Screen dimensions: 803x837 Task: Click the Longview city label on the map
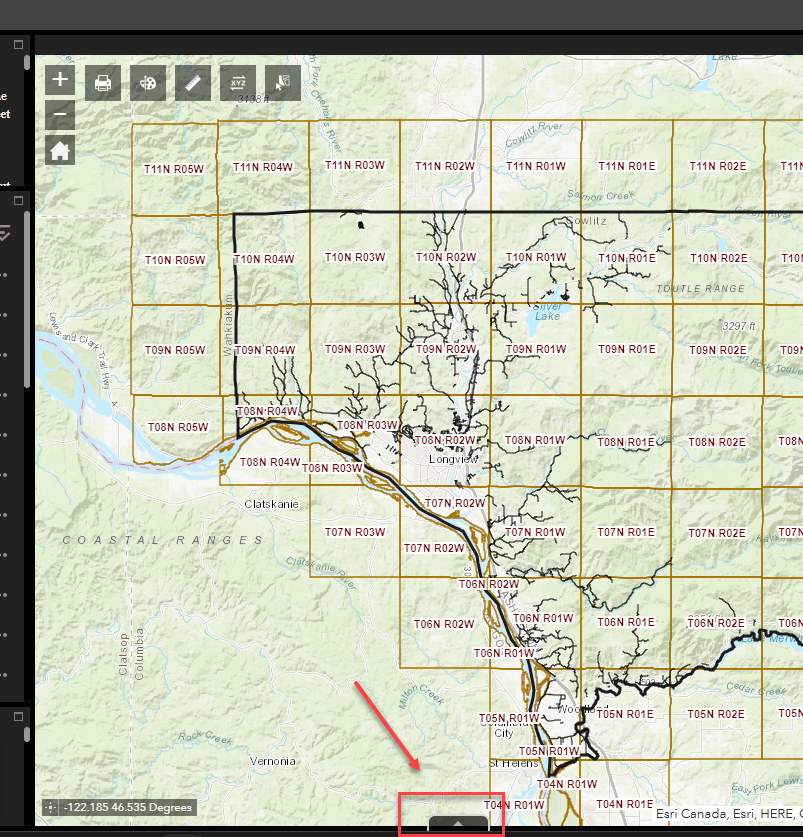(452, 459)
